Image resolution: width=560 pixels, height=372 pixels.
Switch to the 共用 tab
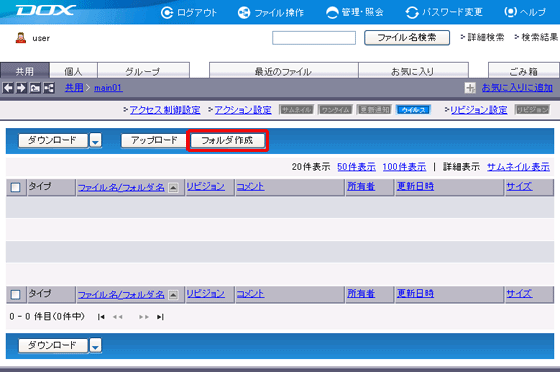[25, 71]
